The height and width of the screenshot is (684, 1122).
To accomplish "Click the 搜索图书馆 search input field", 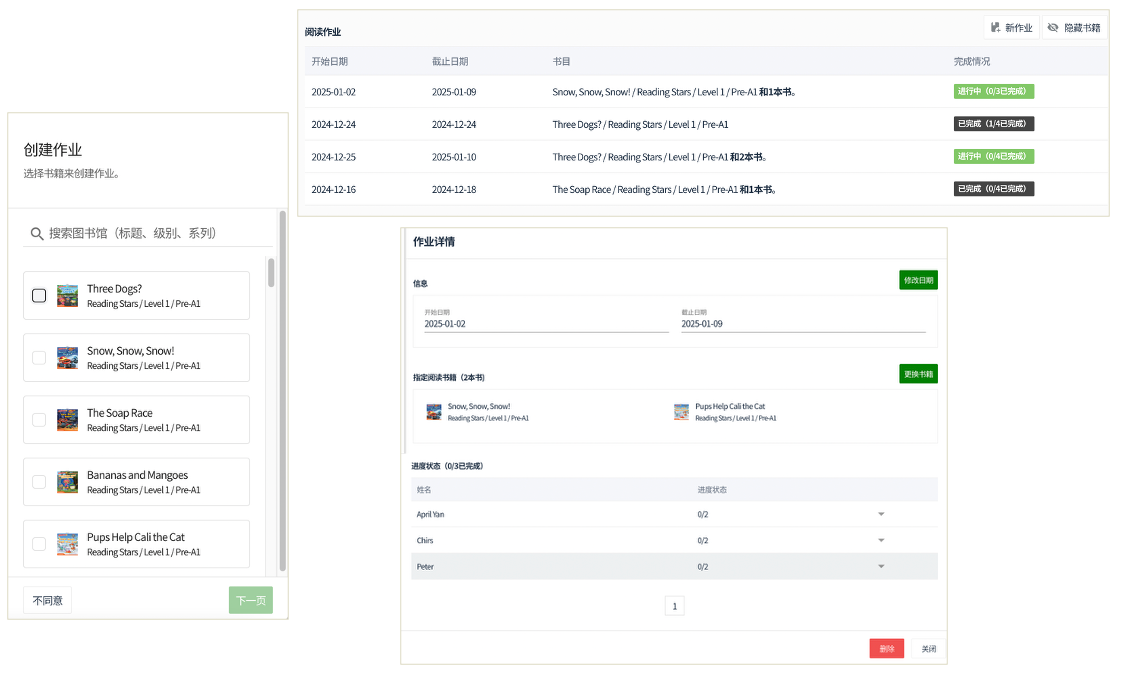I will (158, 233).
